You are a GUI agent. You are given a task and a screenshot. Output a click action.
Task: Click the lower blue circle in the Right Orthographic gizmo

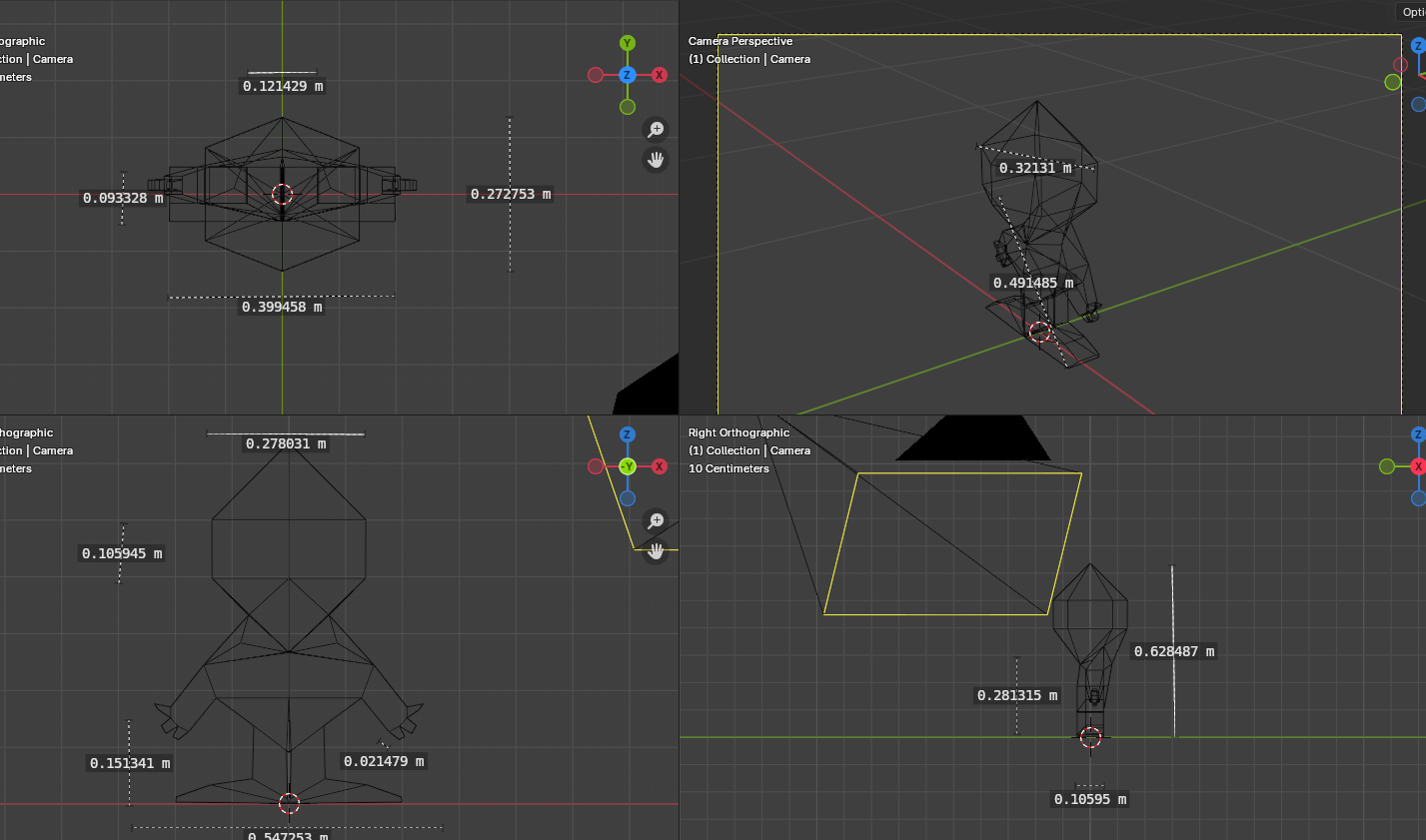tap(1419, 498)
